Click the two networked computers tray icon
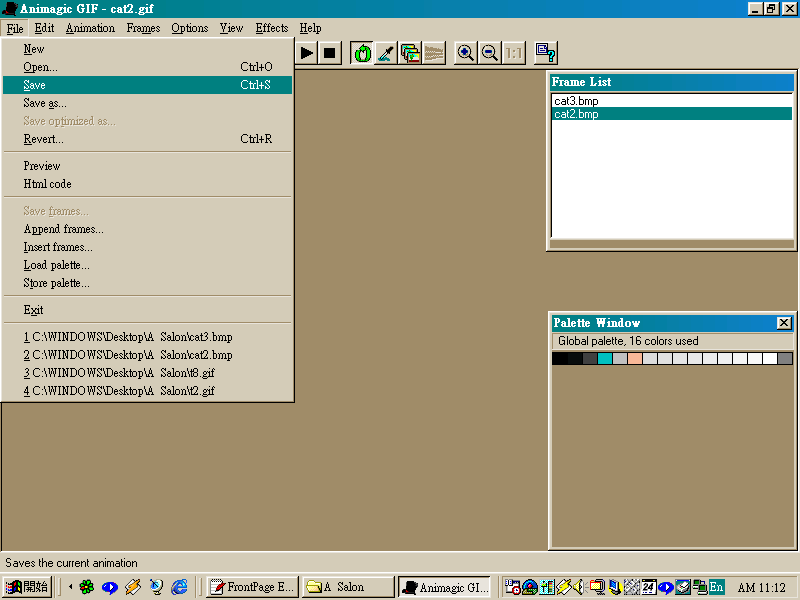The image size is (800, 600). coord(700,587)
